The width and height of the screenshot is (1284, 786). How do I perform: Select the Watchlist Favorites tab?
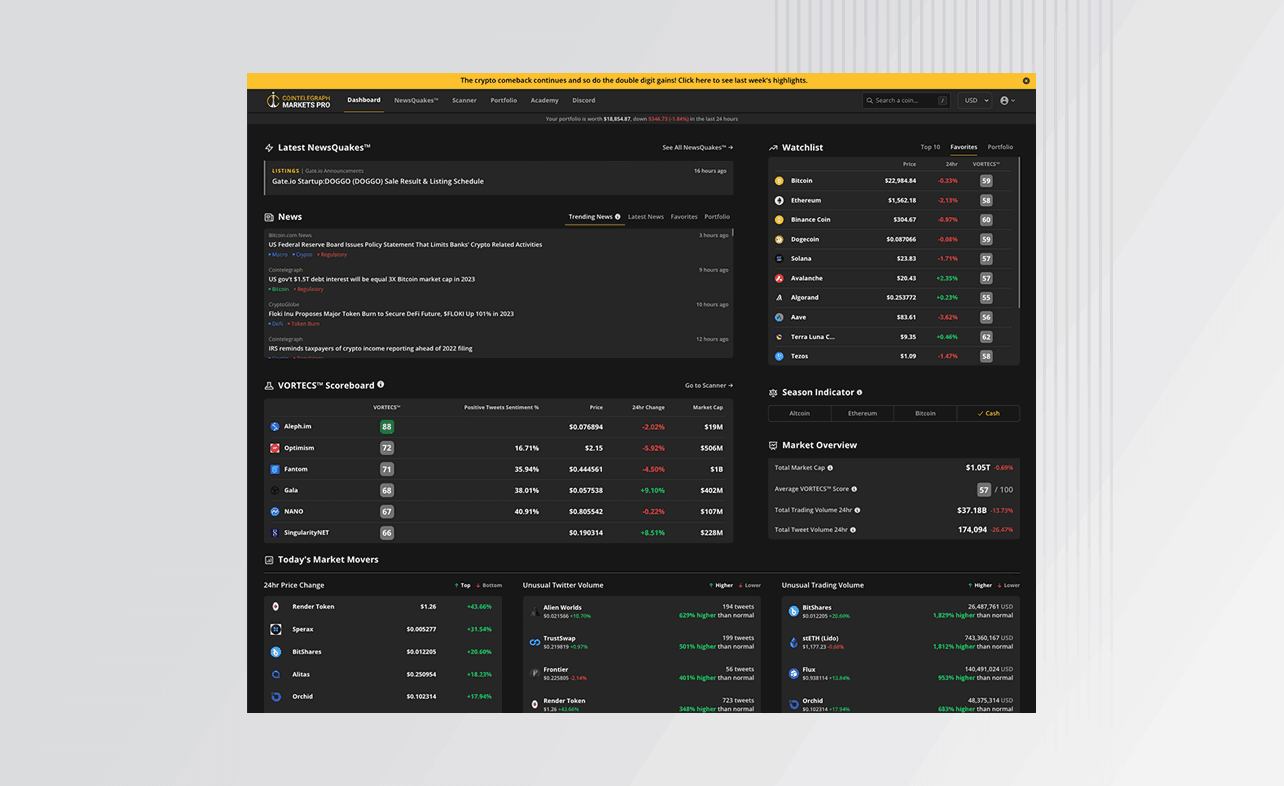tap(964, 148)
